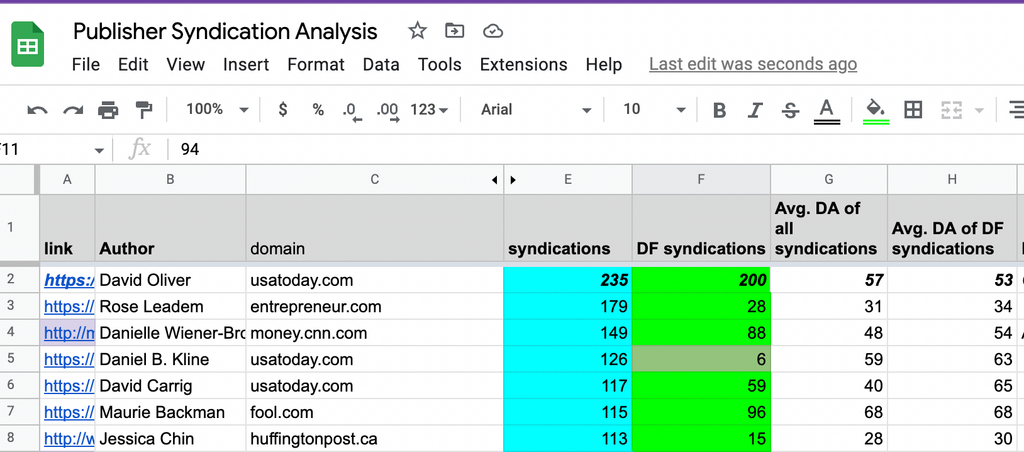Open the Extensions menu
The image size is (1024, 452).
click(x=523, y=64)
